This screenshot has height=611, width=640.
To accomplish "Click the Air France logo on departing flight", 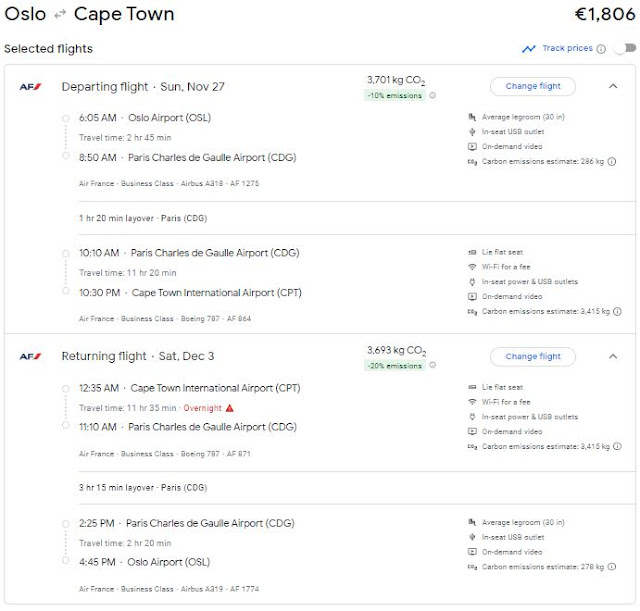I will [x=30, y=87].
